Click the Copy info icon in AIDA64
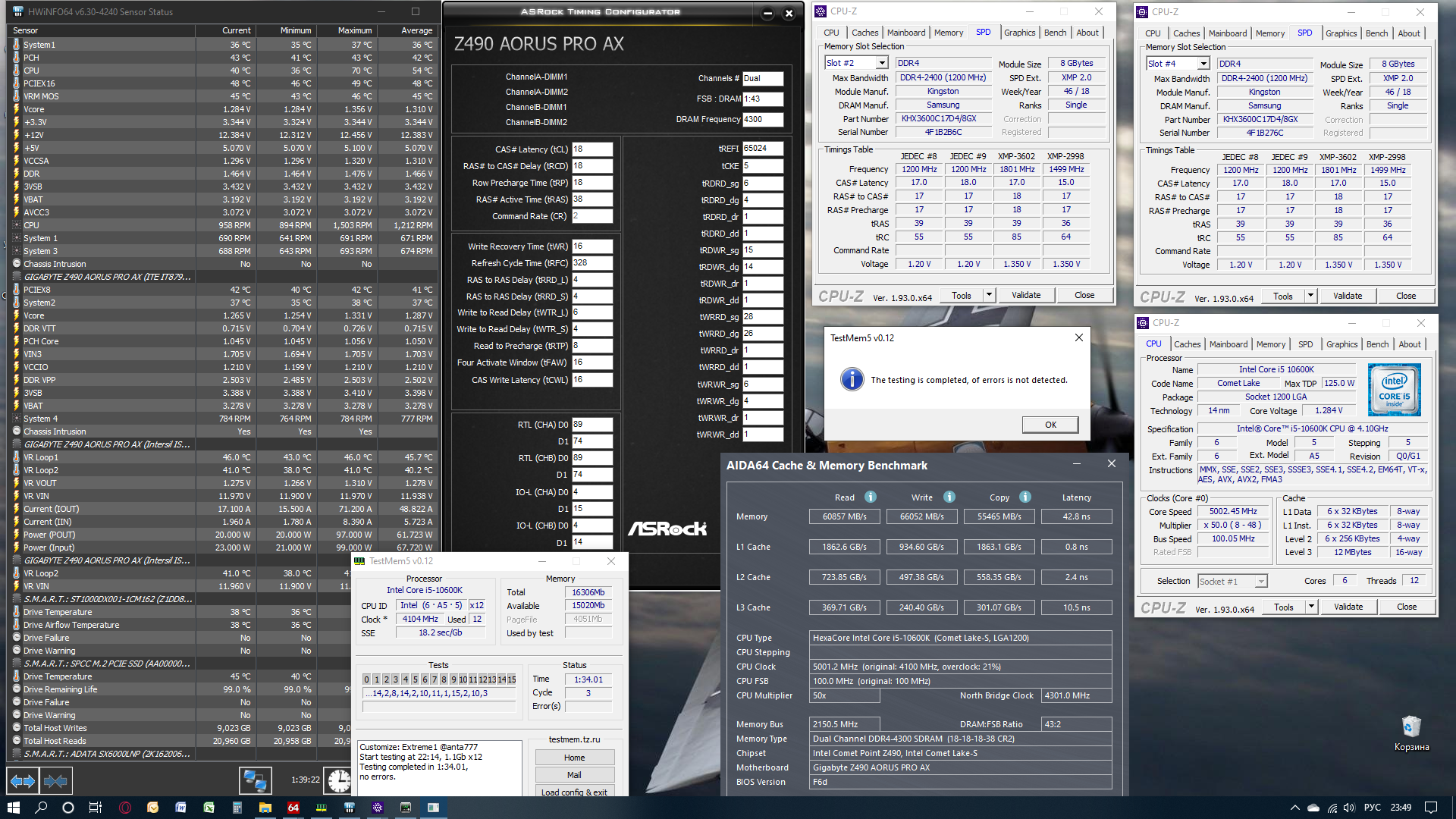Viewport: 1456px width, 819px height. click(1025, 497)
